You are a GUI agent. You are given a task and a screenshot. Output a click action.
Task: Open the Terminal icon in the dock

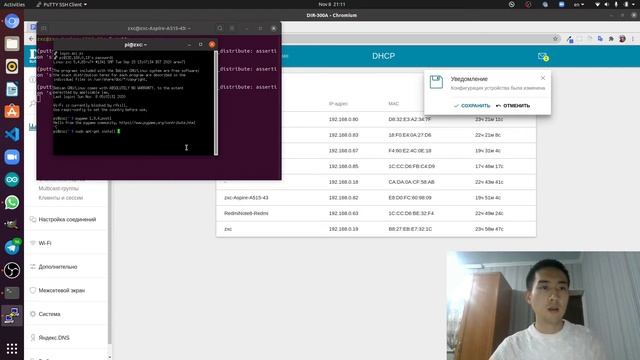click(x=12, y=293)
